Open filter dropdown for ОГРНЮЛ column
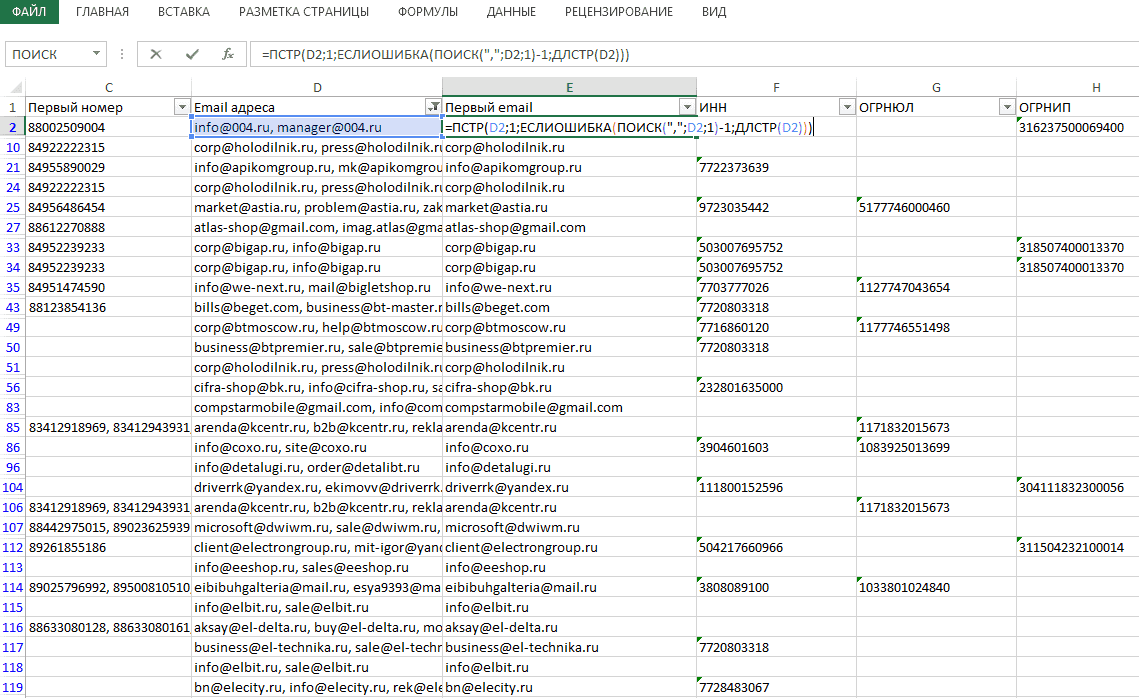 (1007, 107)
